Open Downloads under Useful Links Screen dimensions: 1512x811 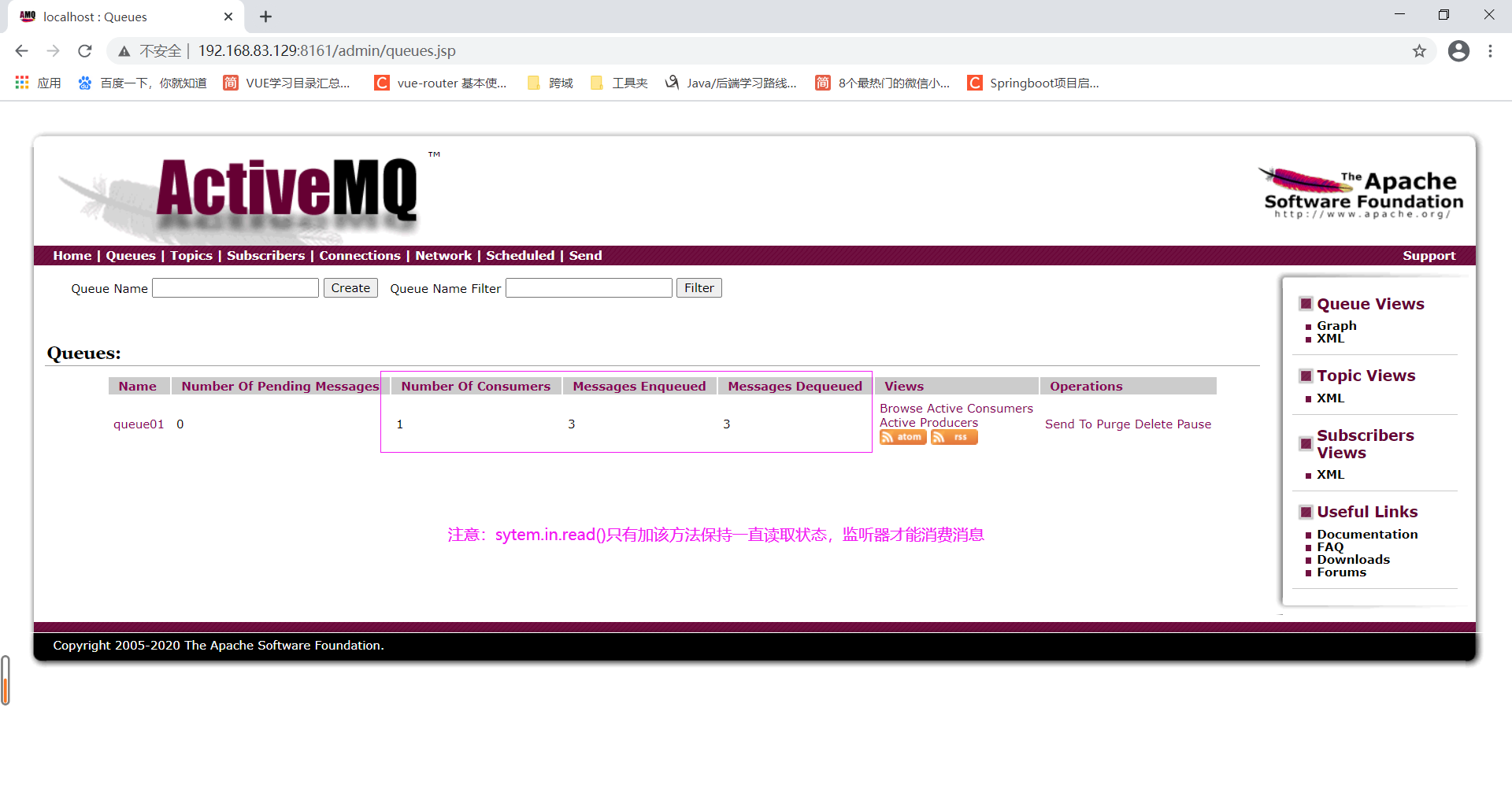1353,560
